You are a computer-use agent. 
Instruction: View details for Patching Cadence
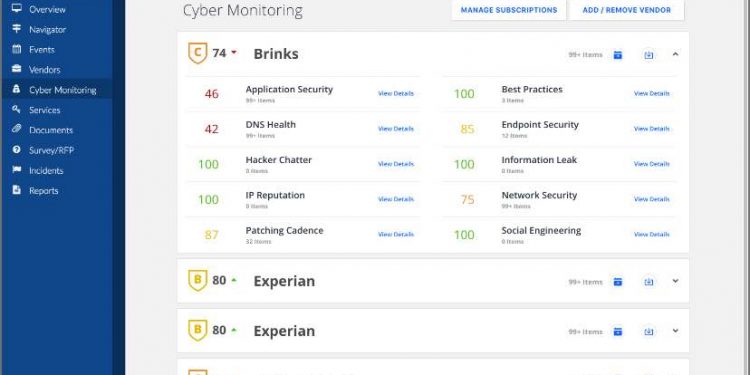(396, 235)
